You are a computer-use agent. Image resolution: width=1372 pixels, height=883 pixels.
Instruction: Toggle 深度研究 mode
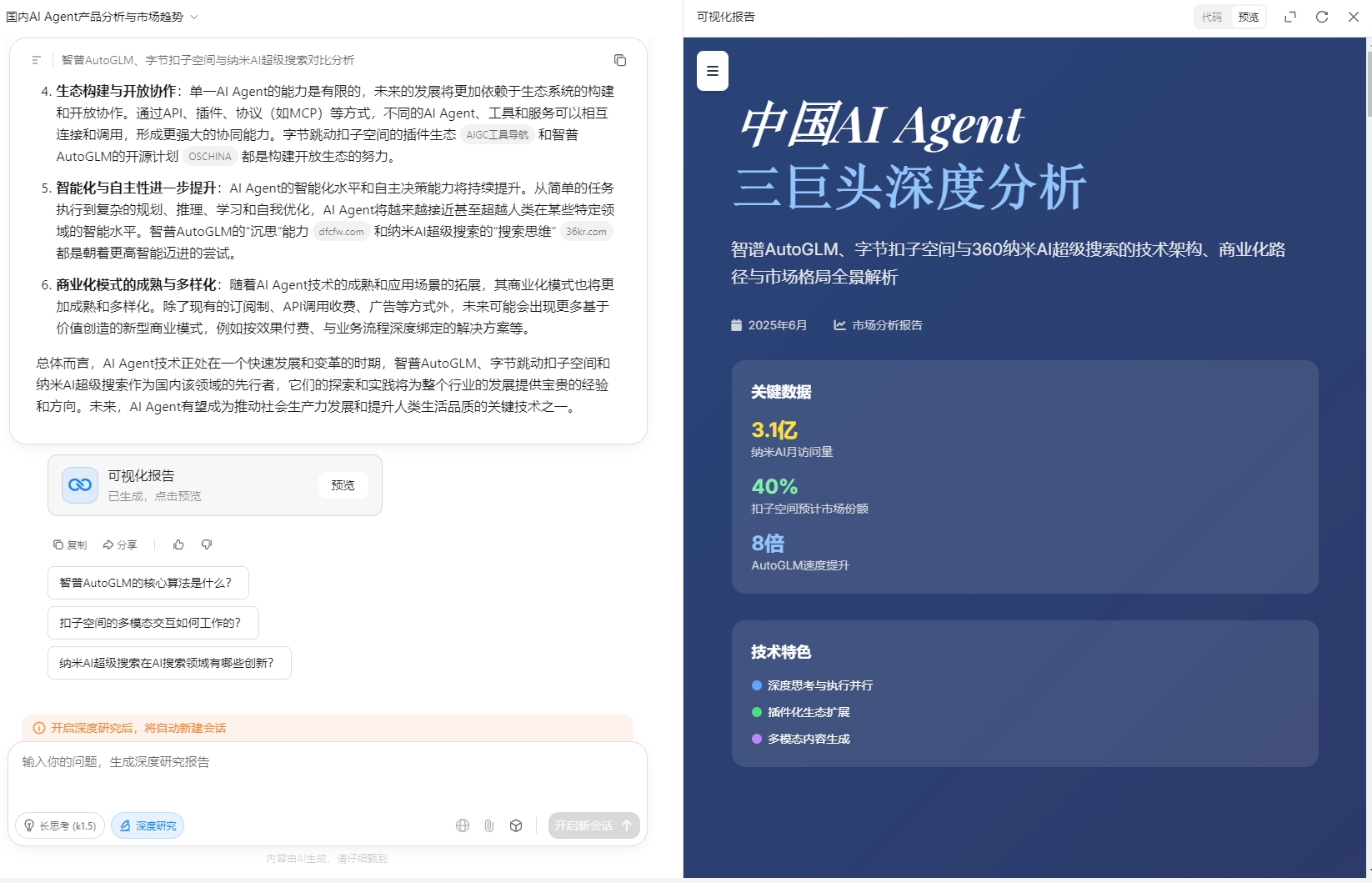148,825
